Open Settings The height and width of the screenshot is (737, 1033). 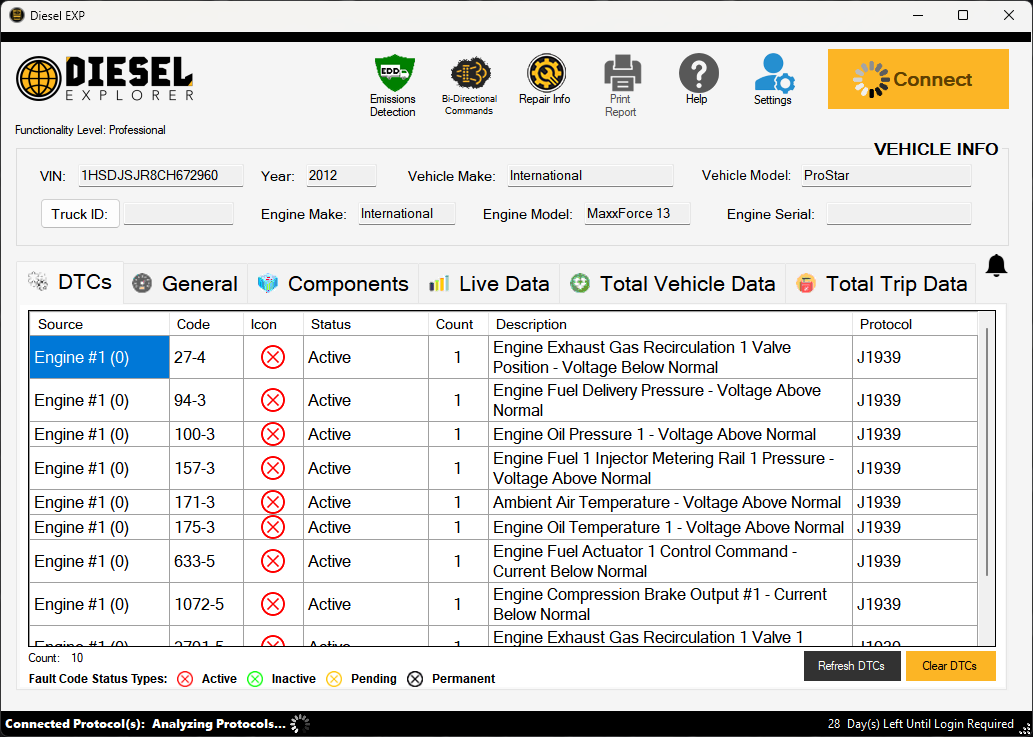click(x=773, y=80)
